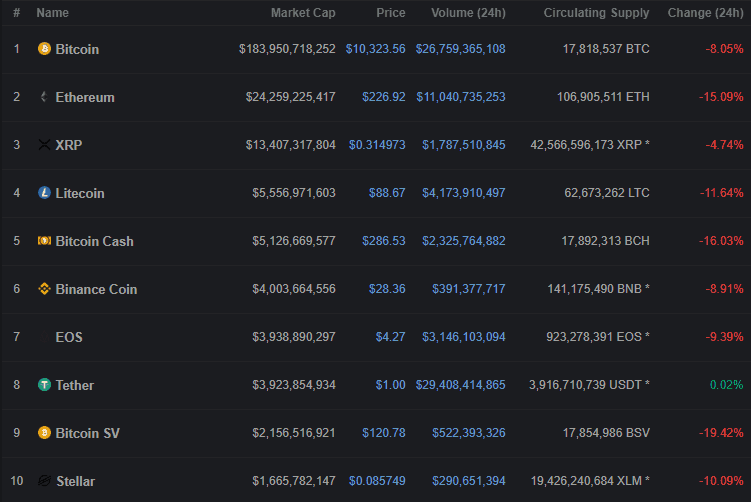Click Bitcoin SV price $120.78
Image resolution: width=751 pixels, height=502 pixels.
pyautogui.click(x=384, y=433)
